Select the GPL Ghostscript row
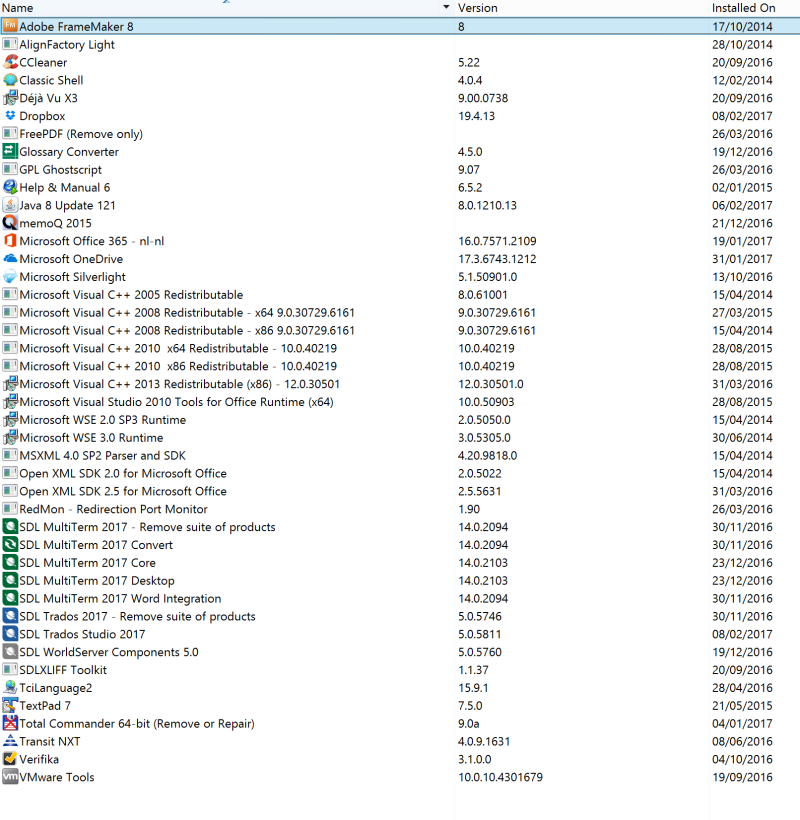This screenshot has height=820, width=800. (x=400, y=169)
